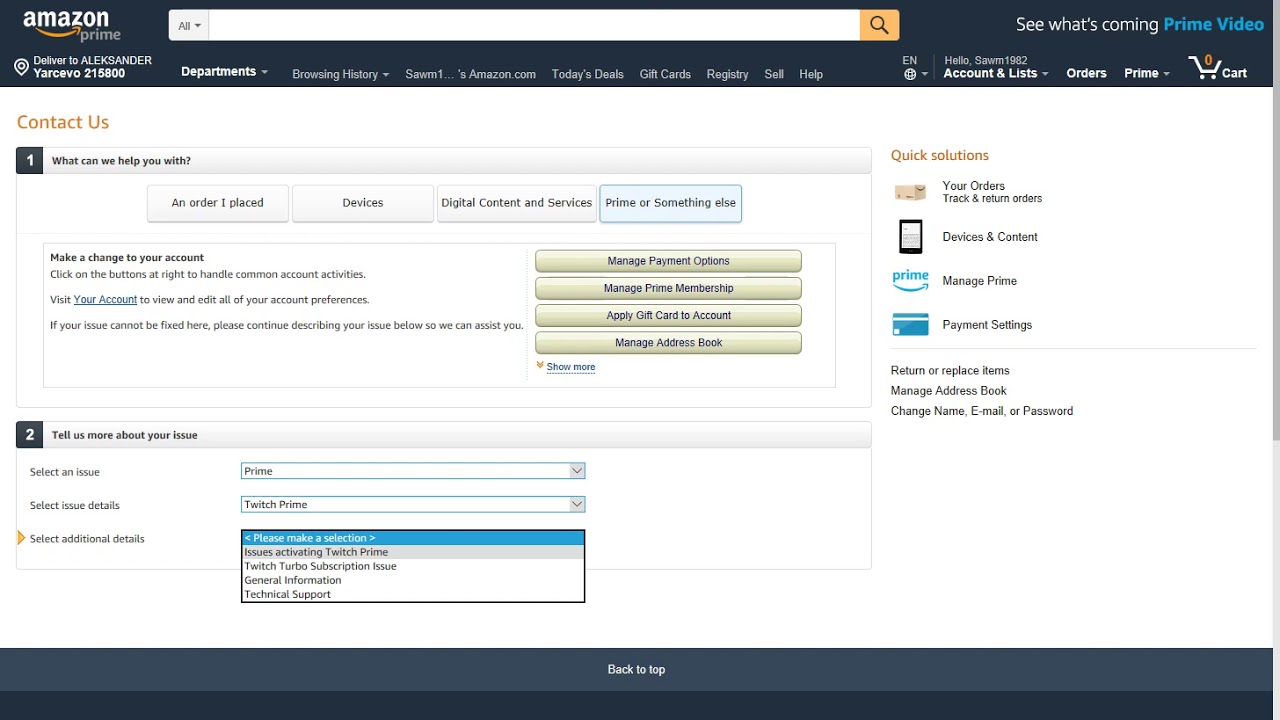
Task: Click the Your Orders quick solution text
Action: click(973, 186)
